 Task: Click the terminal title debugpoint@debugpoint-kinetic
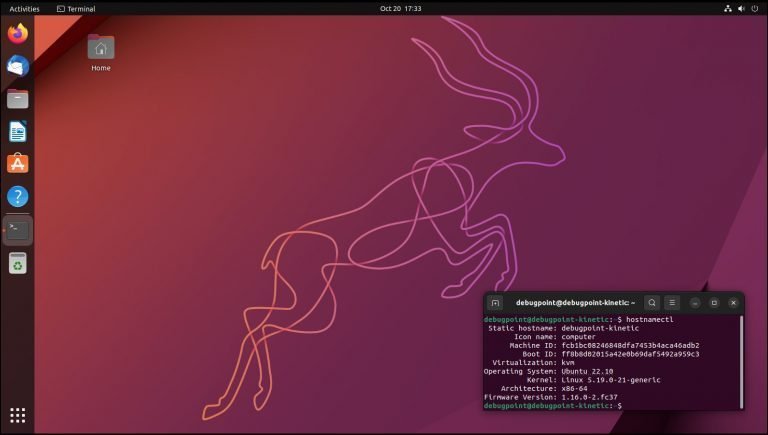tap(576, 303)
